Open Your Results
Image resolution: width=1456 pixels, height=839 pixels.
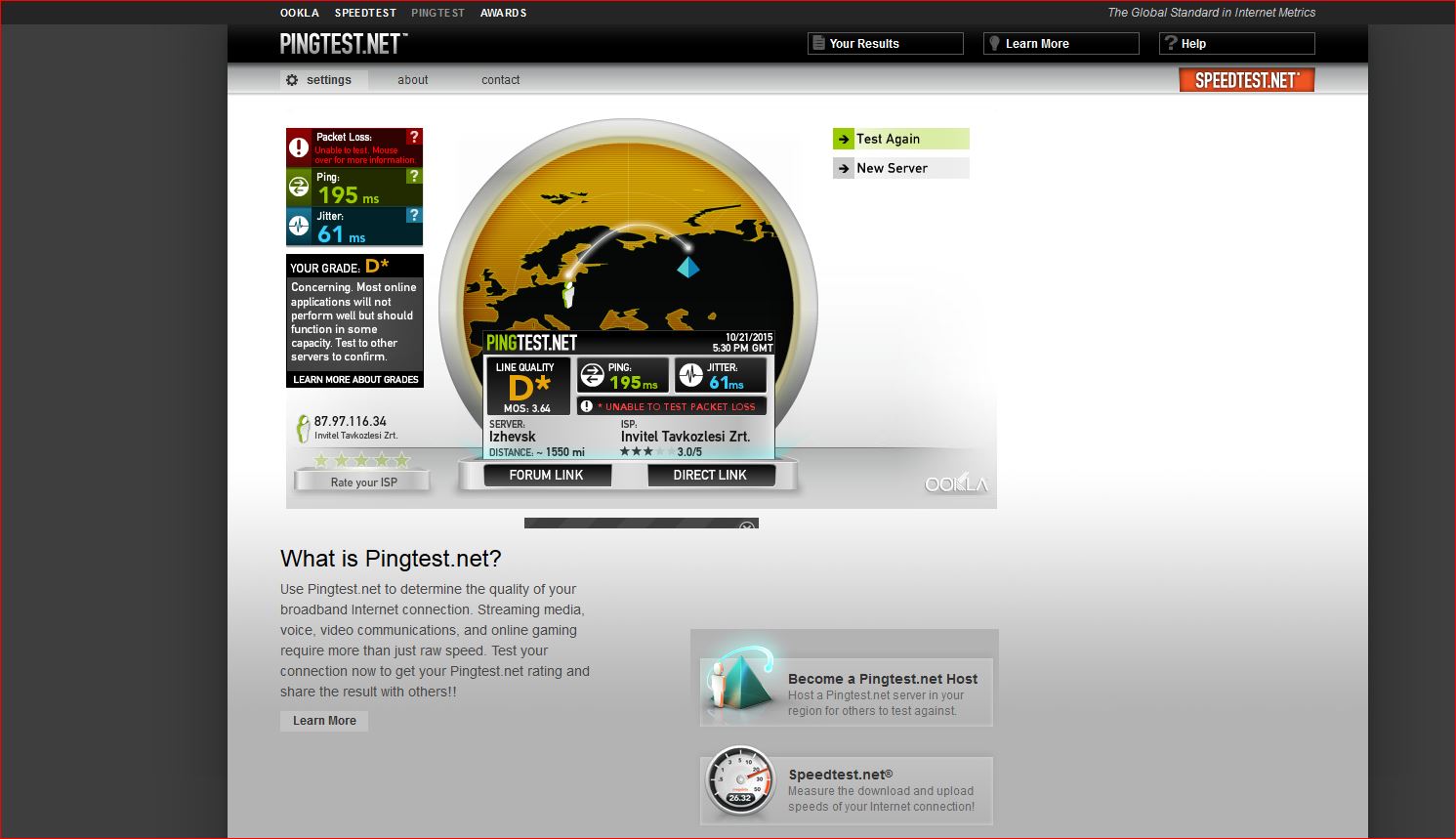[x=886, y=43]
